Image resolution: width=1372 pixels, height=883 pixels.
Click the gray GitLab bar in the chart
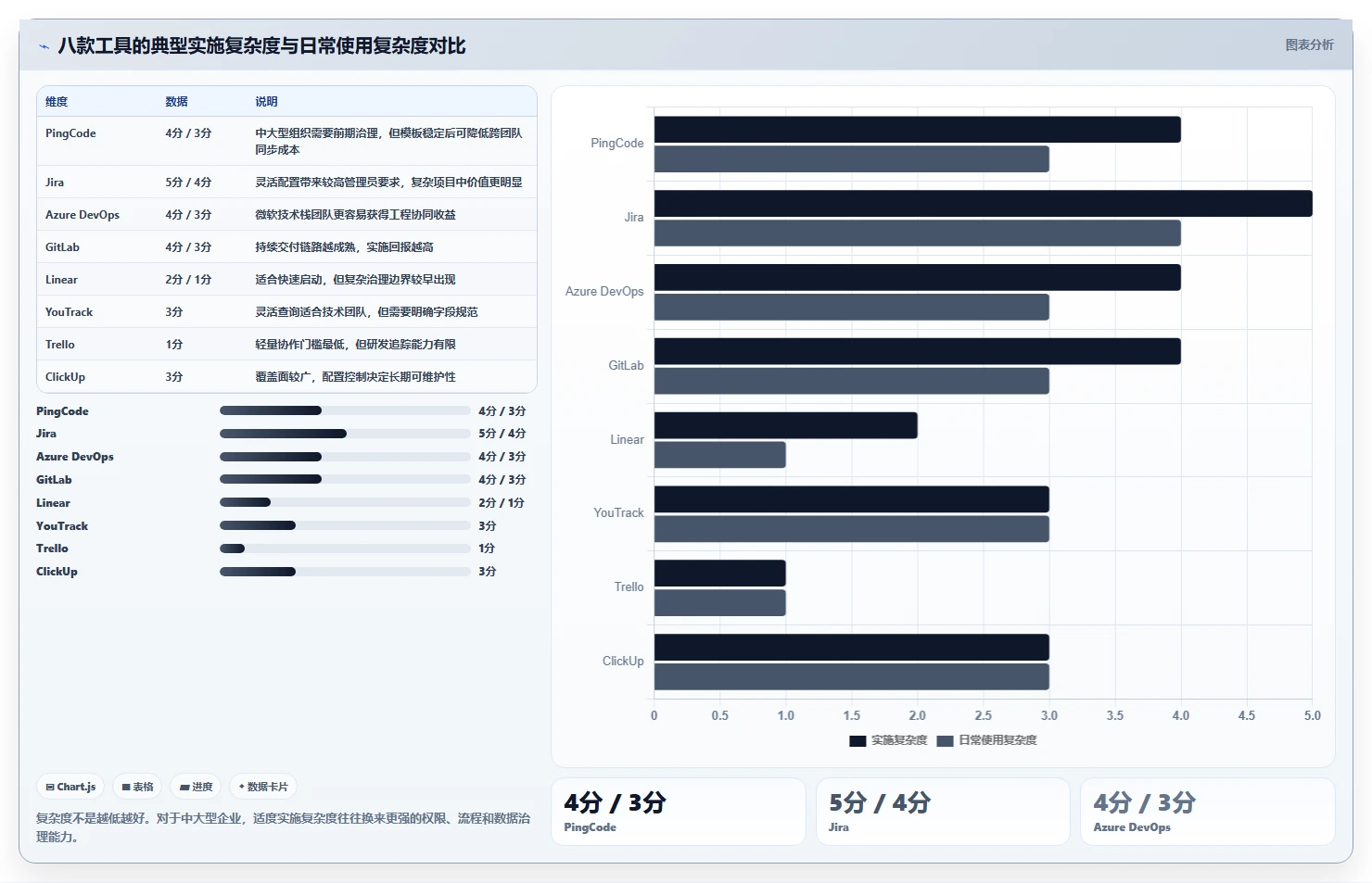(852, 381)
